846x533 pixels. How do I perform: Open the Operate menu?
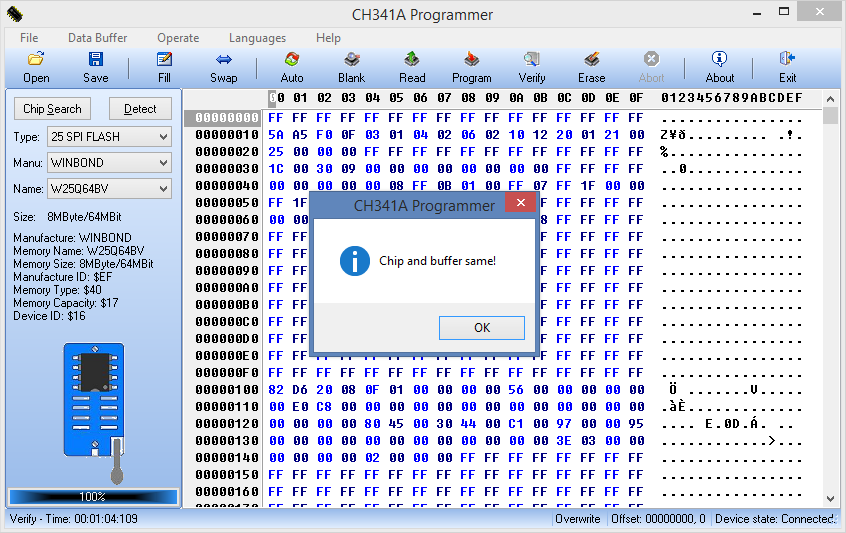(x=178, y=38)
